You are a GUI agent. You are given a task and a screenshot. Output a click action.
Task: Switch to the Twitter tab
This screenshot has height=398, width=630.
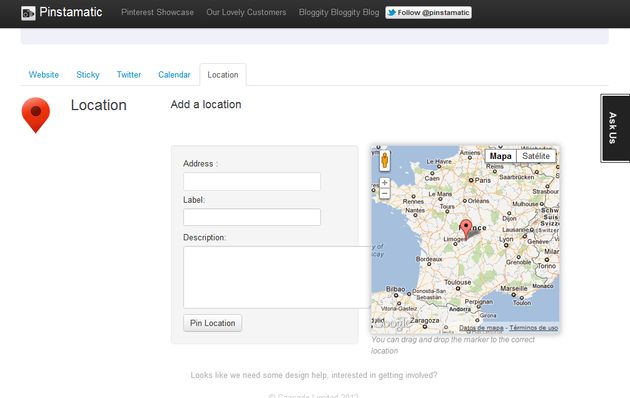coord(129,75)
